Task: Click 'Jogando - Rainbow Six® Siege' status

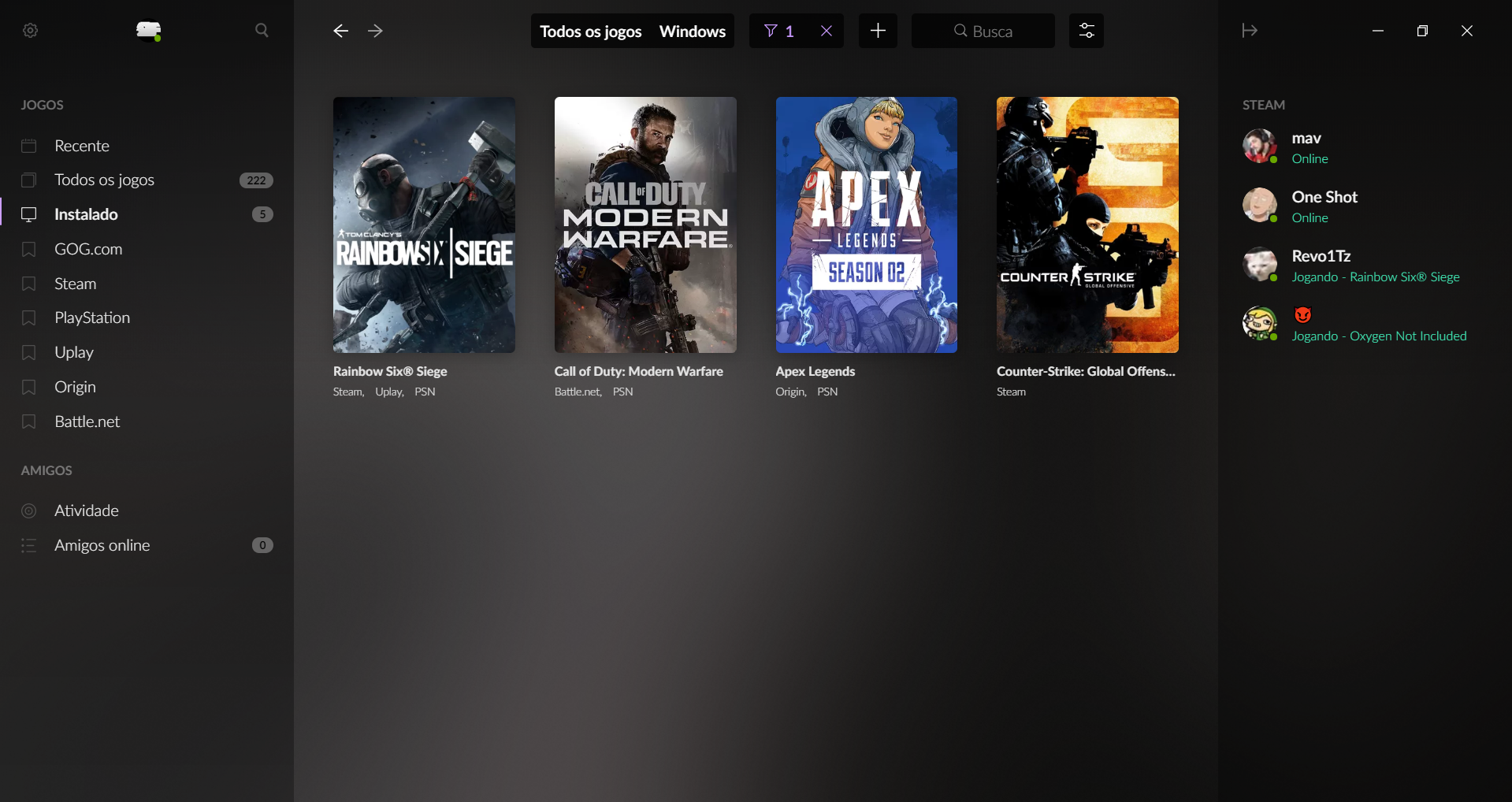Action: [x=1376, y=277]
